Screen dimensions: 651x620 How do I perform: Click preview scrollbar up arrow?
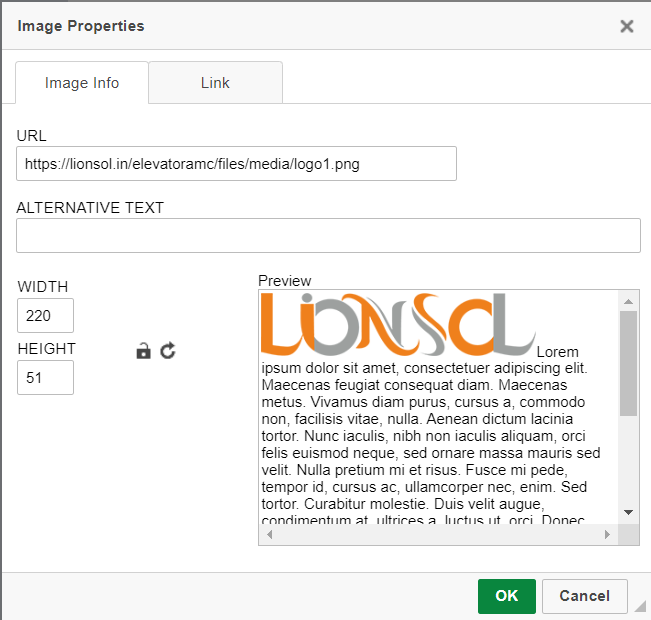(x=628, y=301)
